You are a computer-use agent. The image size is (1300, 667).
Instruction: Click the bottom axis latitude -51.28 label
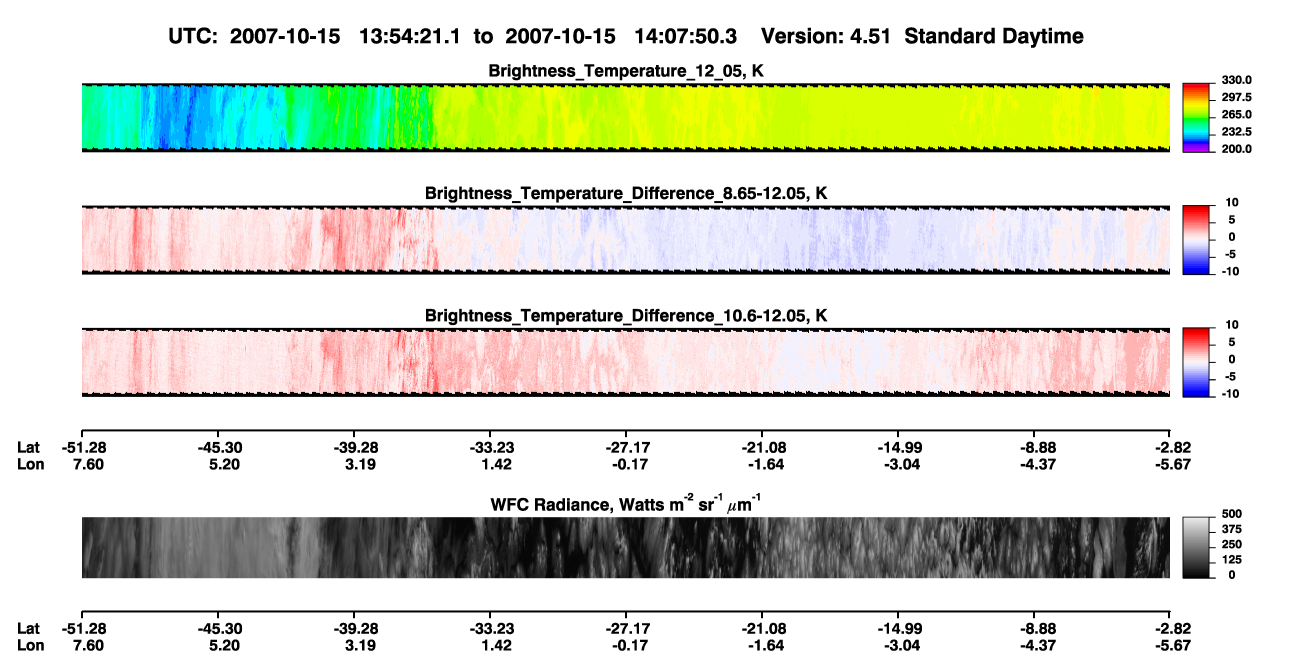coord(82,629)
